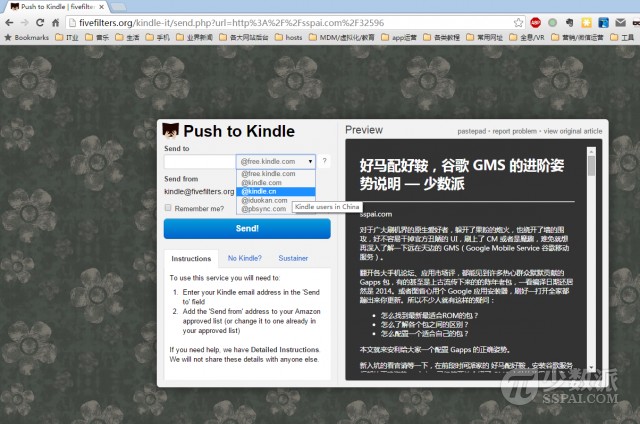This screenshot has width=640, height=424.
Task: Bookmark this page with the star icon
Action: tap(518, 22)
